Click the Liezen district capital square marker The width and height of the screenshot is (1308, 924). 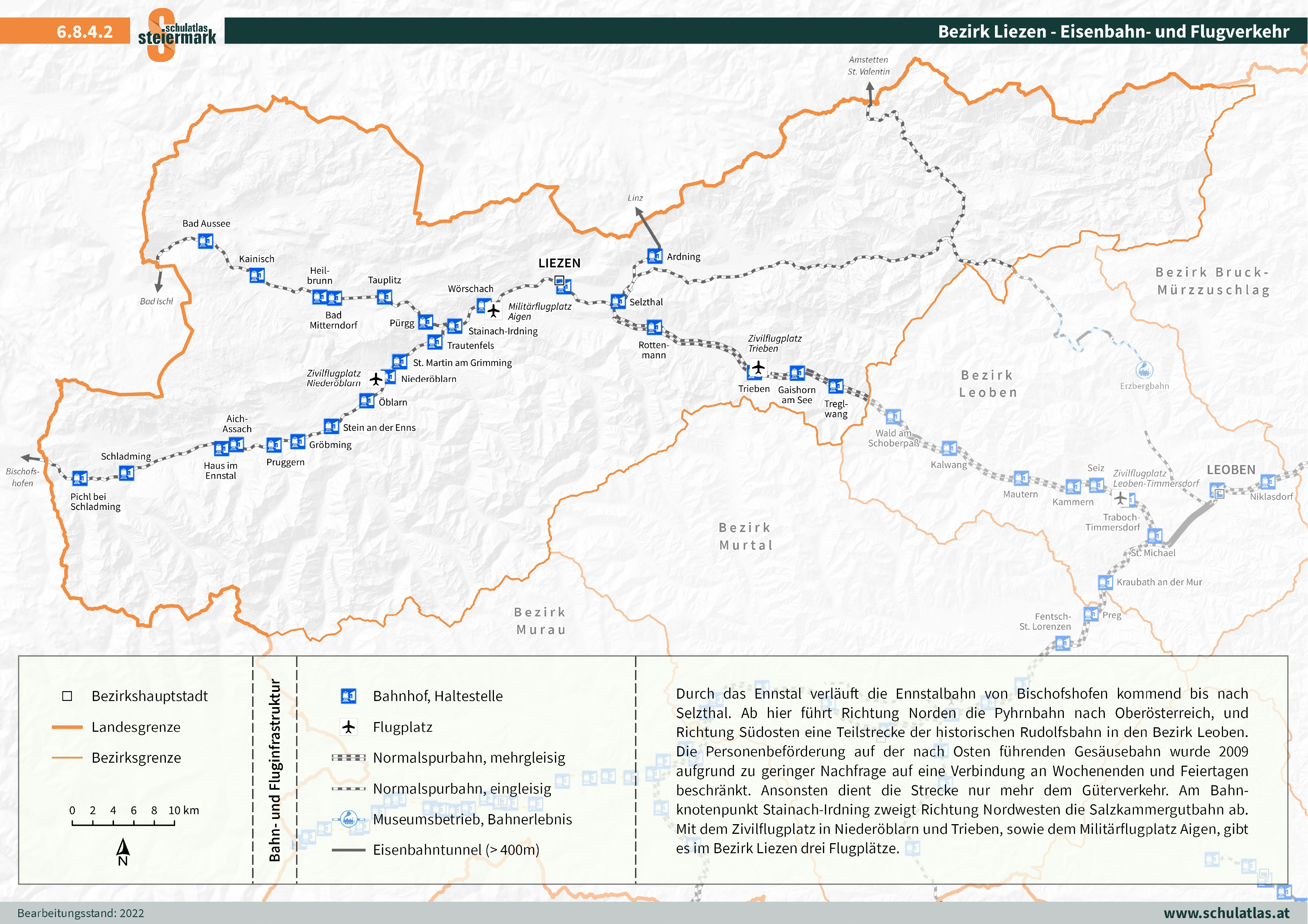pyautogui.click(x=560, y=279)
